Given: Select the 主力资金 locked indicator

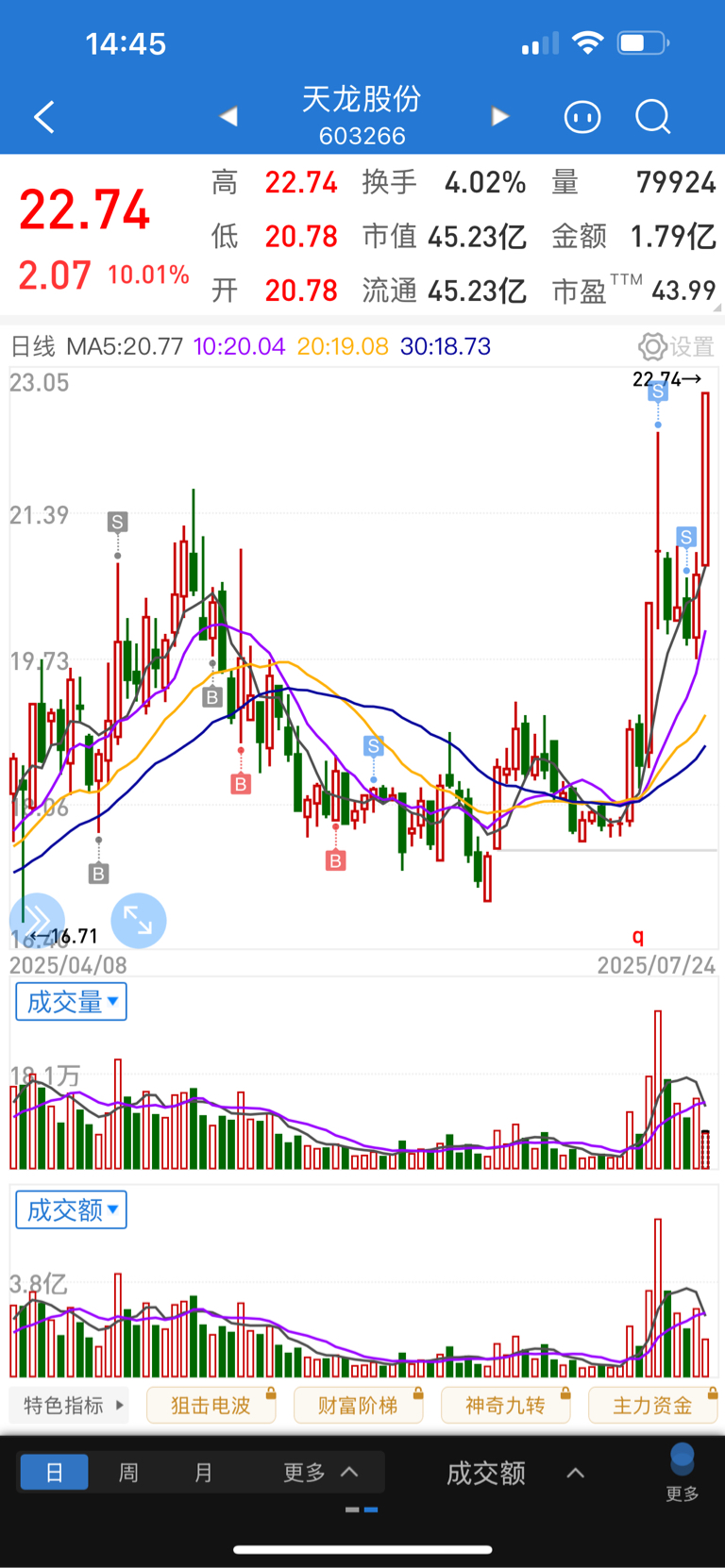Looking at the screenshot, I should pos(653,1405).
